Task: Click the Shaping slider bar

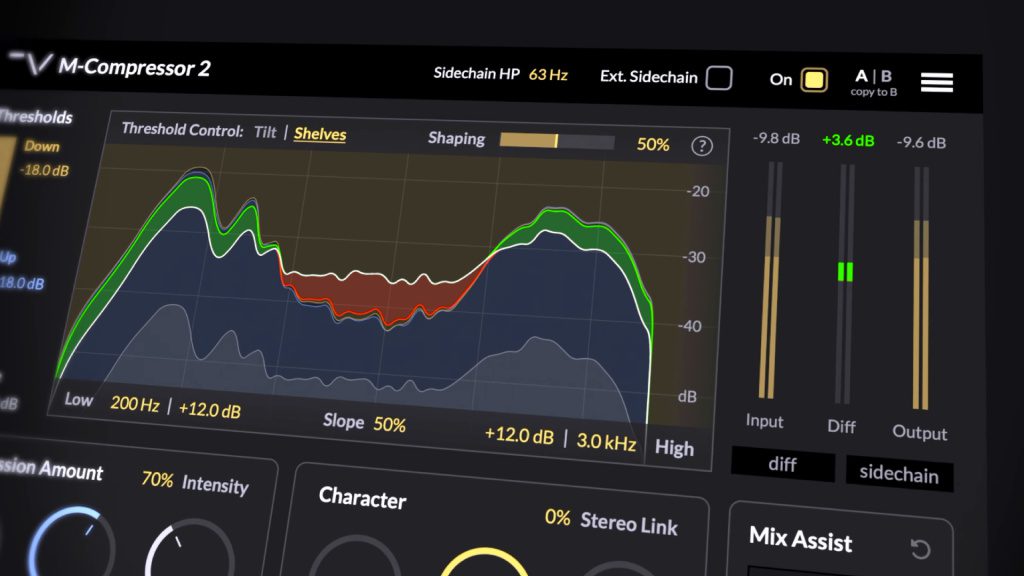Action: click(x=557, y=141)
